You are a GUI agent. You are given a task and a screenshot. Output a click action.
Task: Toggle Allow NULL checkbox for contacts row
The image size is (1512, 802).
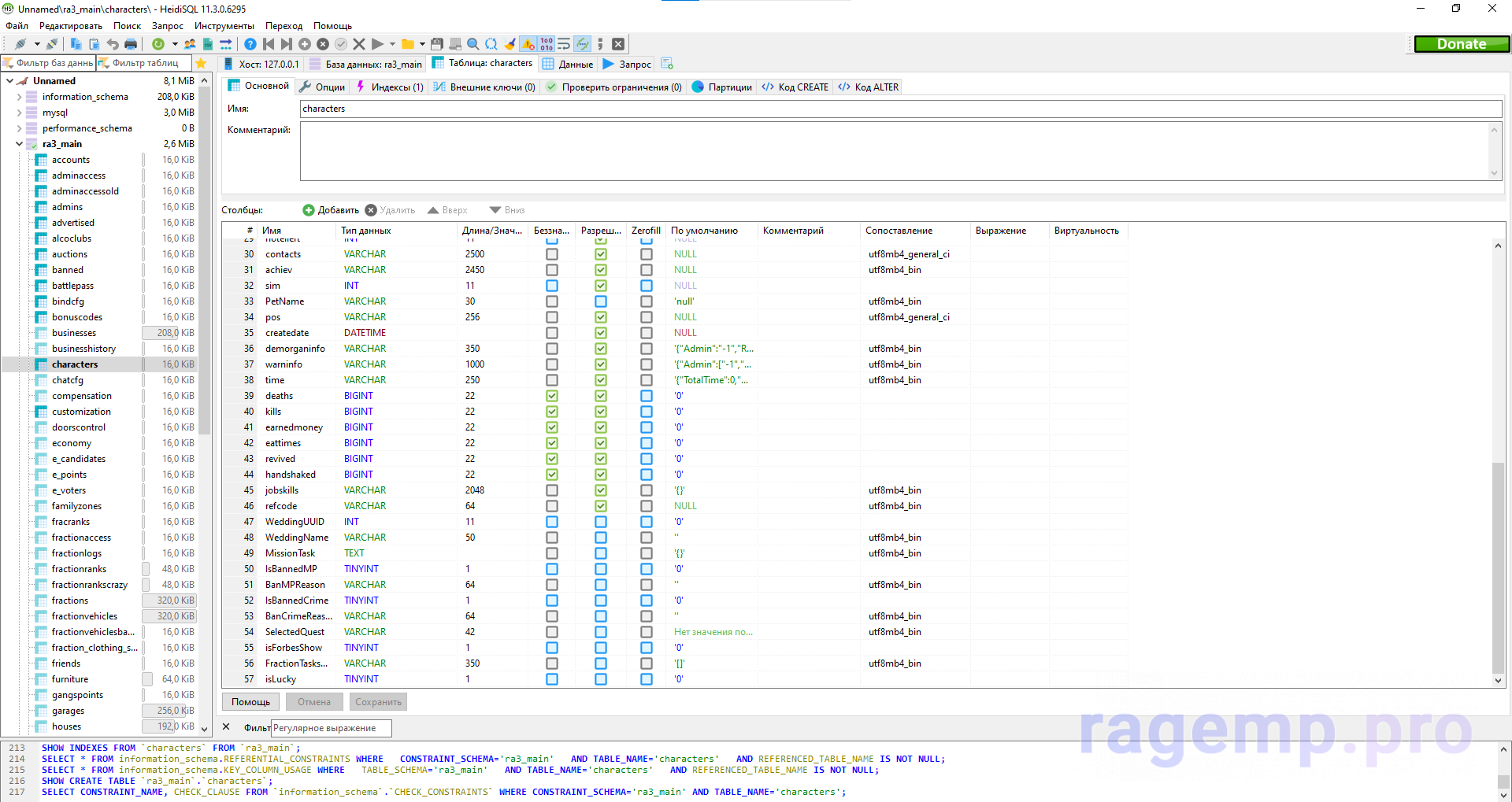(601, 254)
